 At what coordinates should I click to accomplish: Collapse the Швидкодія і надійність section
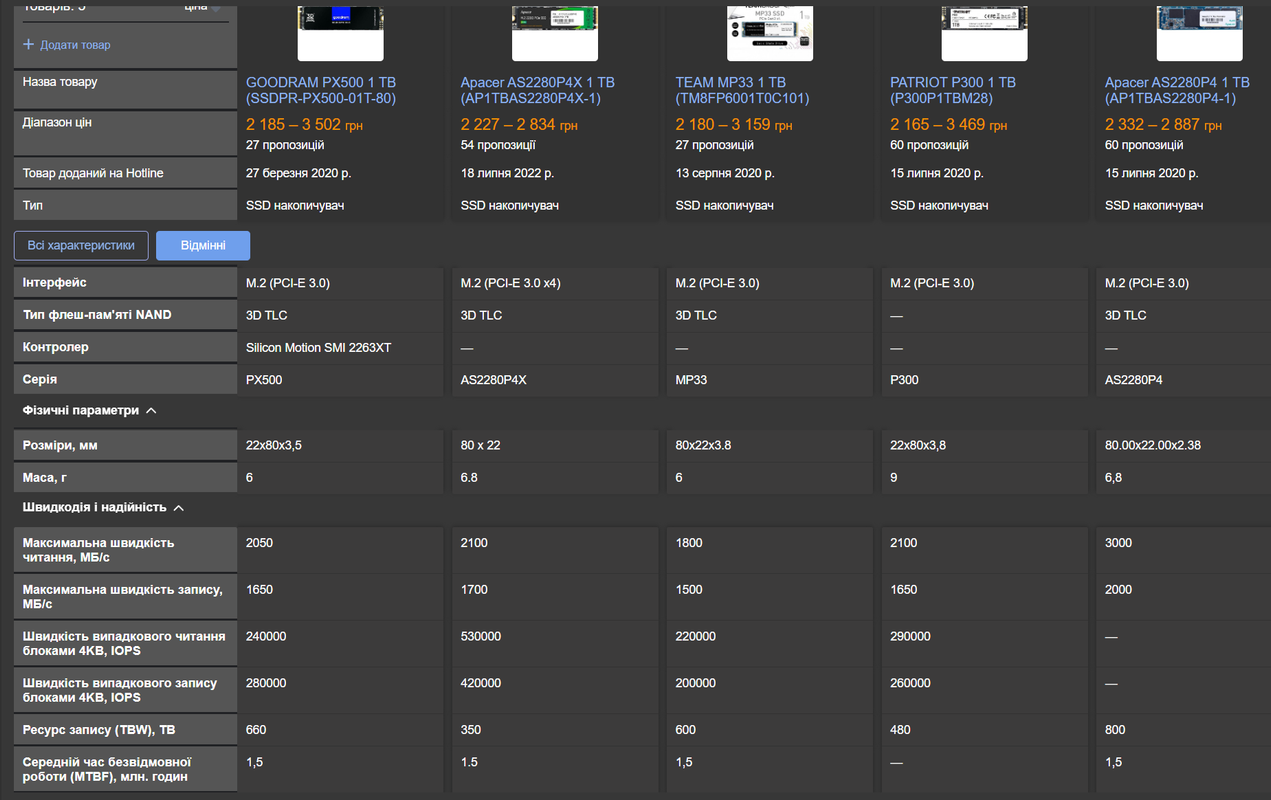pyautogui.click(x=179, y=508)
